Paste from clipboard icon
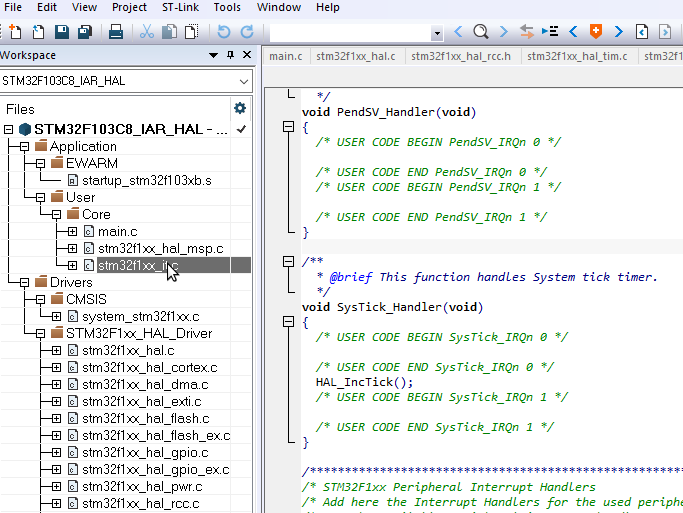This screenshot has height=513, width=683. (x=191, y=32)
